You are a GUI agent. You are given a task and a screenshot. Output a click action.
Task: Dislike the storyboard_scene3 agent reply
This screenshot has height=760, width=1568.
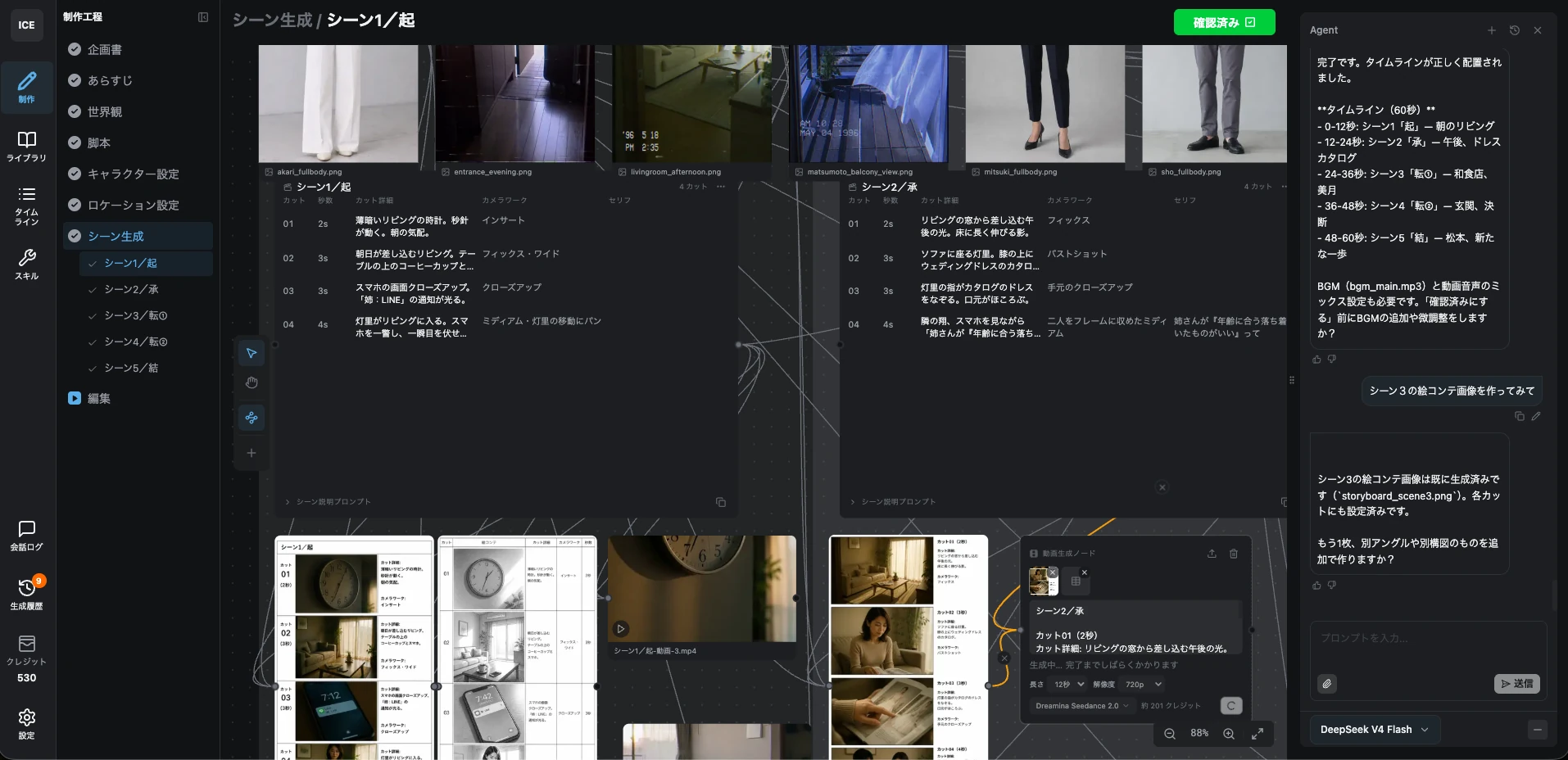pos(1332,585)
